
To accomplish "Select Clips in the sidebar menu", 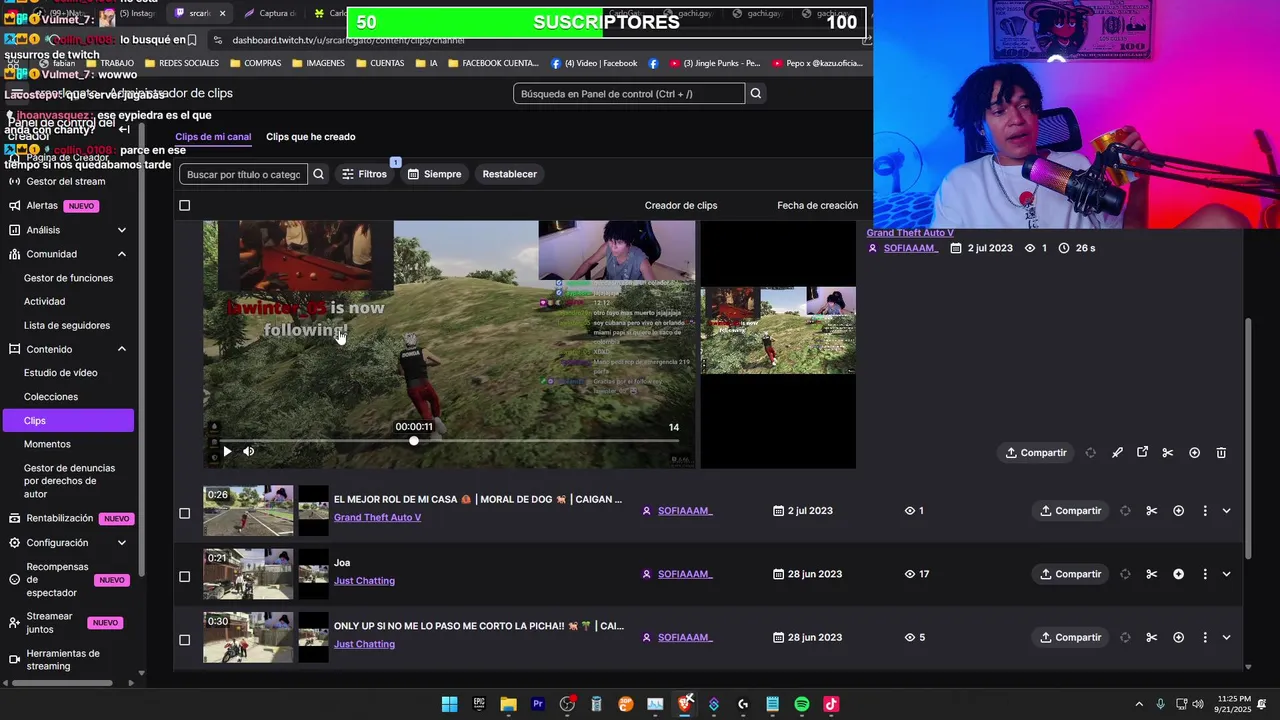I will point(67,421).
